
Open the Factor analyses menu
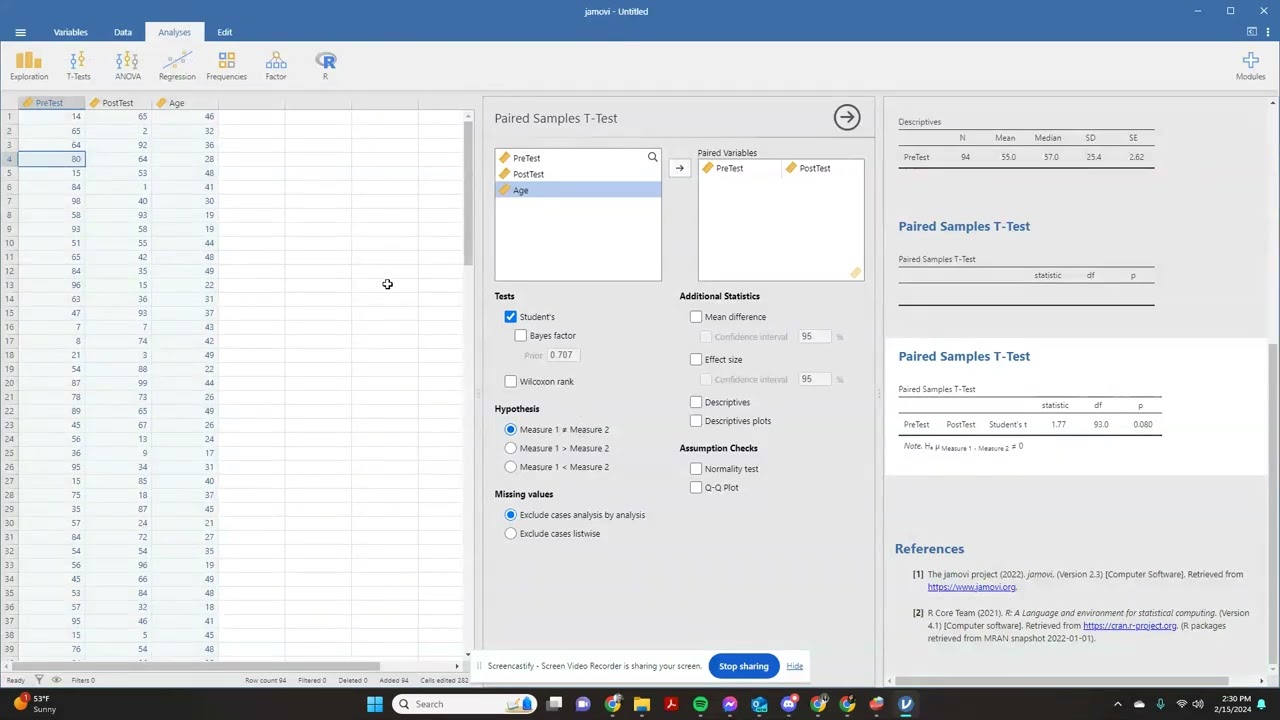(276, 66)
